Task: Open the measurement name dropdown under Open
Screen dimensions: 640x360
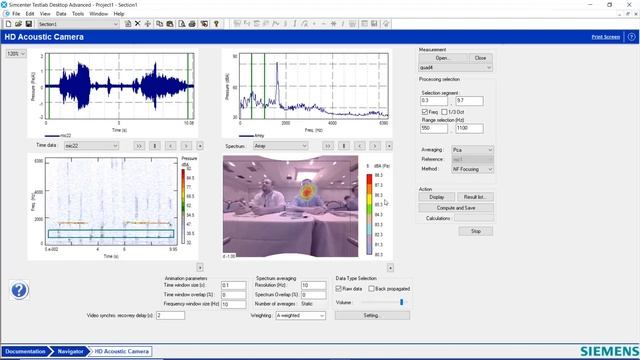Action: (456, 68)
